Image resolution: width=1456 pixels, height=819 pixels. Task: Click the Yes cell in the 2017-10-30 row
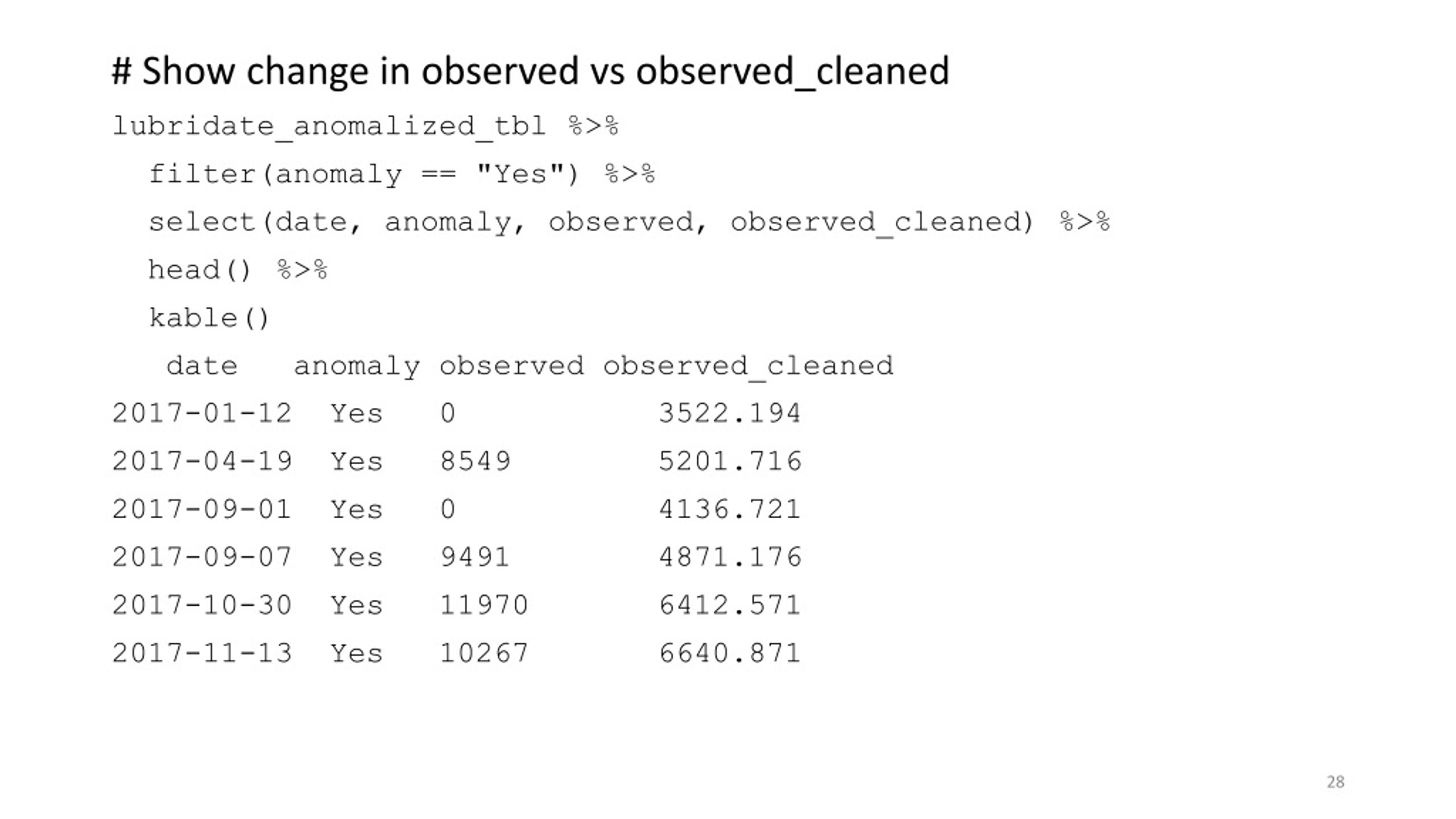[x=357, y=605]
